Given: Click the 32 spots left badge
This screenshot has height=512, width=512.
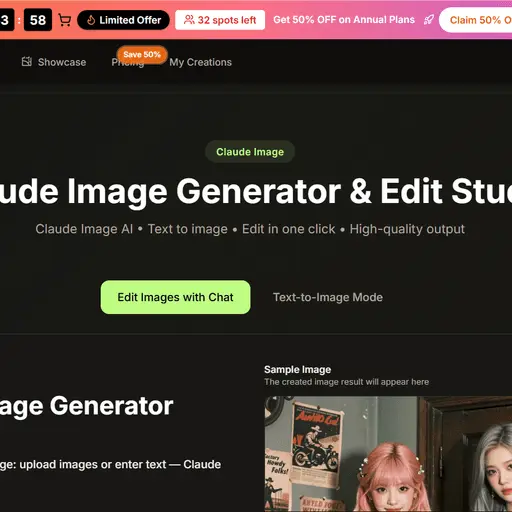Looking at the screenshot, I should pos(220,20).
